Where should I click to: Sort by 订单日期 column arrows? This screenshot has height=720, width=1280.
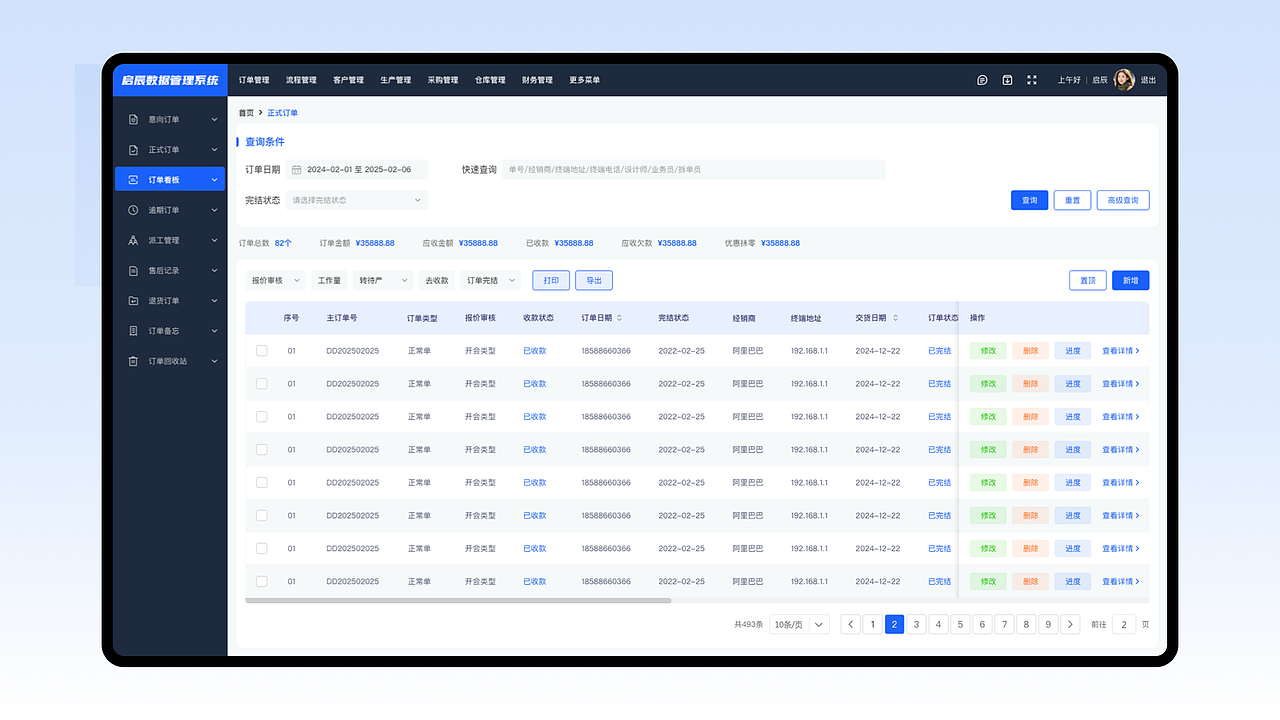pos(619,318)
